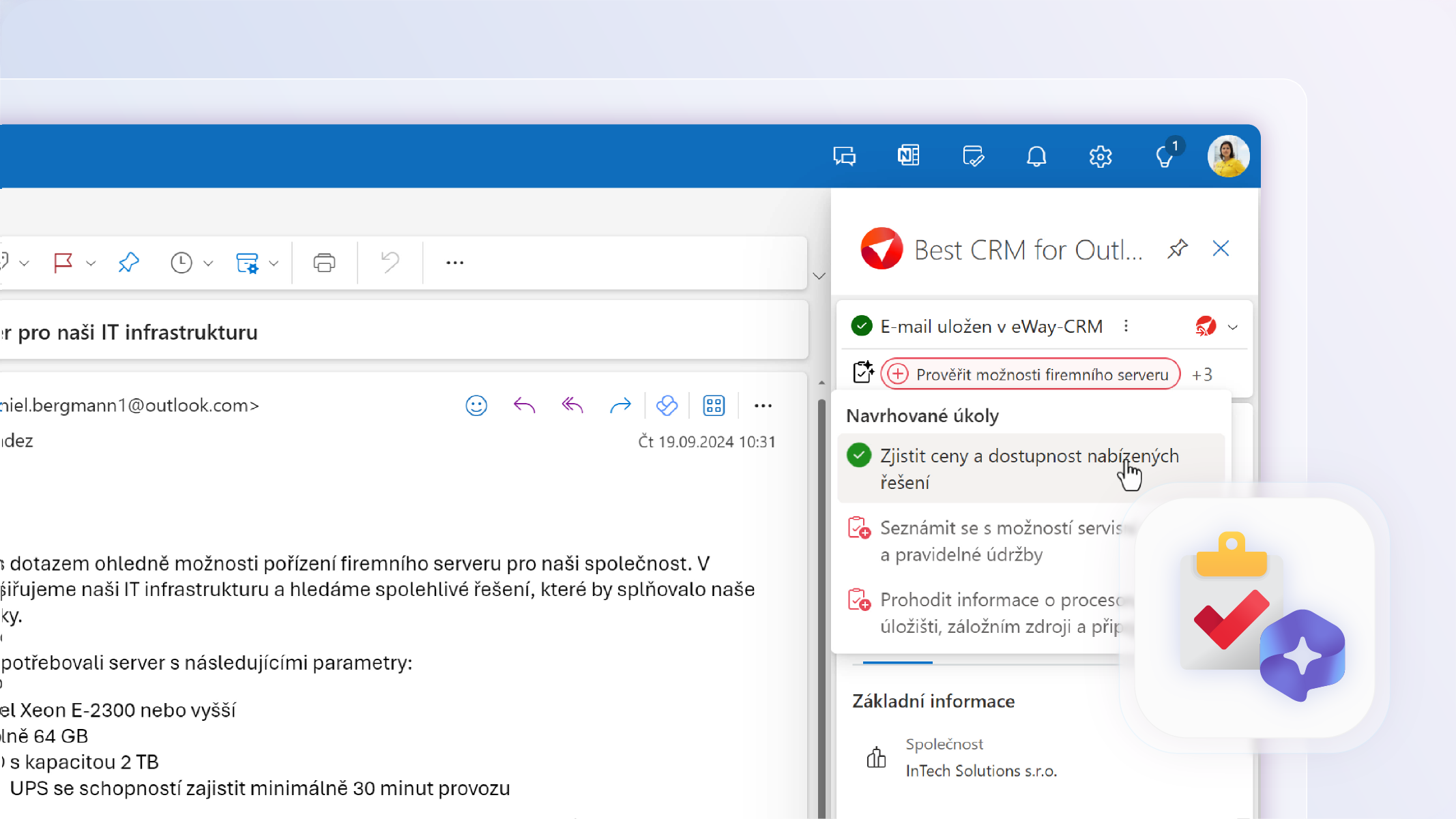Screen dimensions: 1456x819
Task: Click the company building icon
Action: tap(876, 757)
